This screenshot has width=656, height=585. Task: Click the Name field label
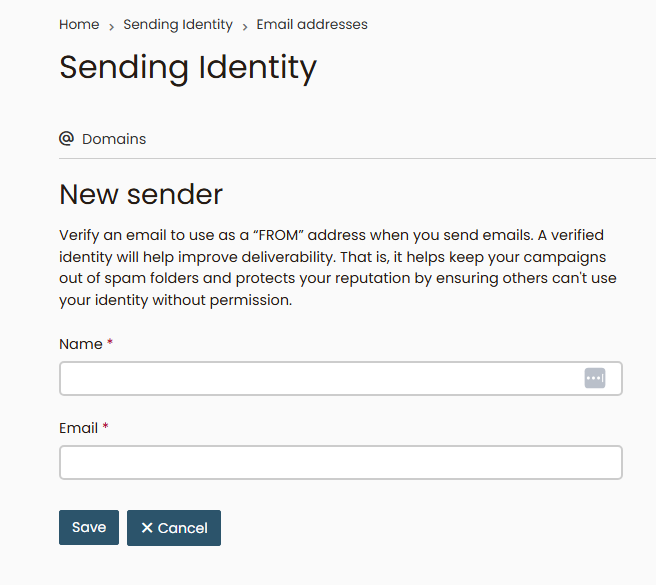coord(80,344)
